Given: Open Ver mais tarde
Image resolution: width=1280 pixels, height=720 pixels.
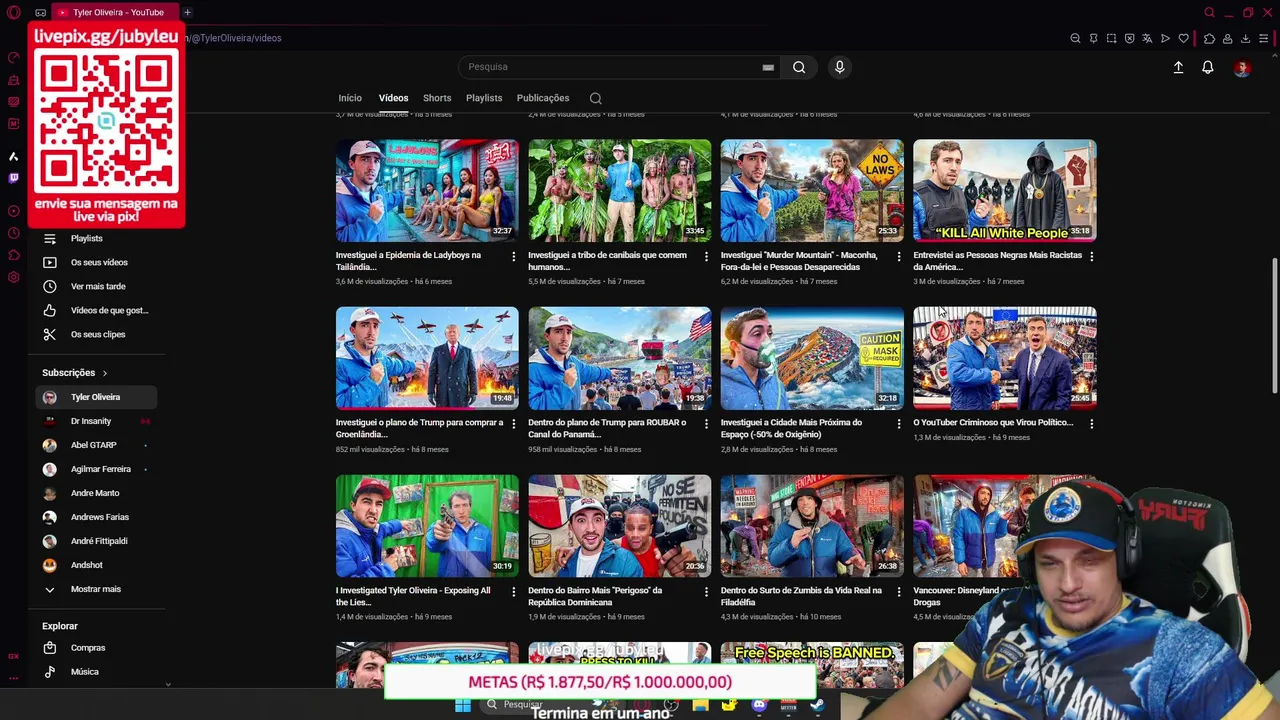Looking at the screenshot, I should click(x=96, y=286).
